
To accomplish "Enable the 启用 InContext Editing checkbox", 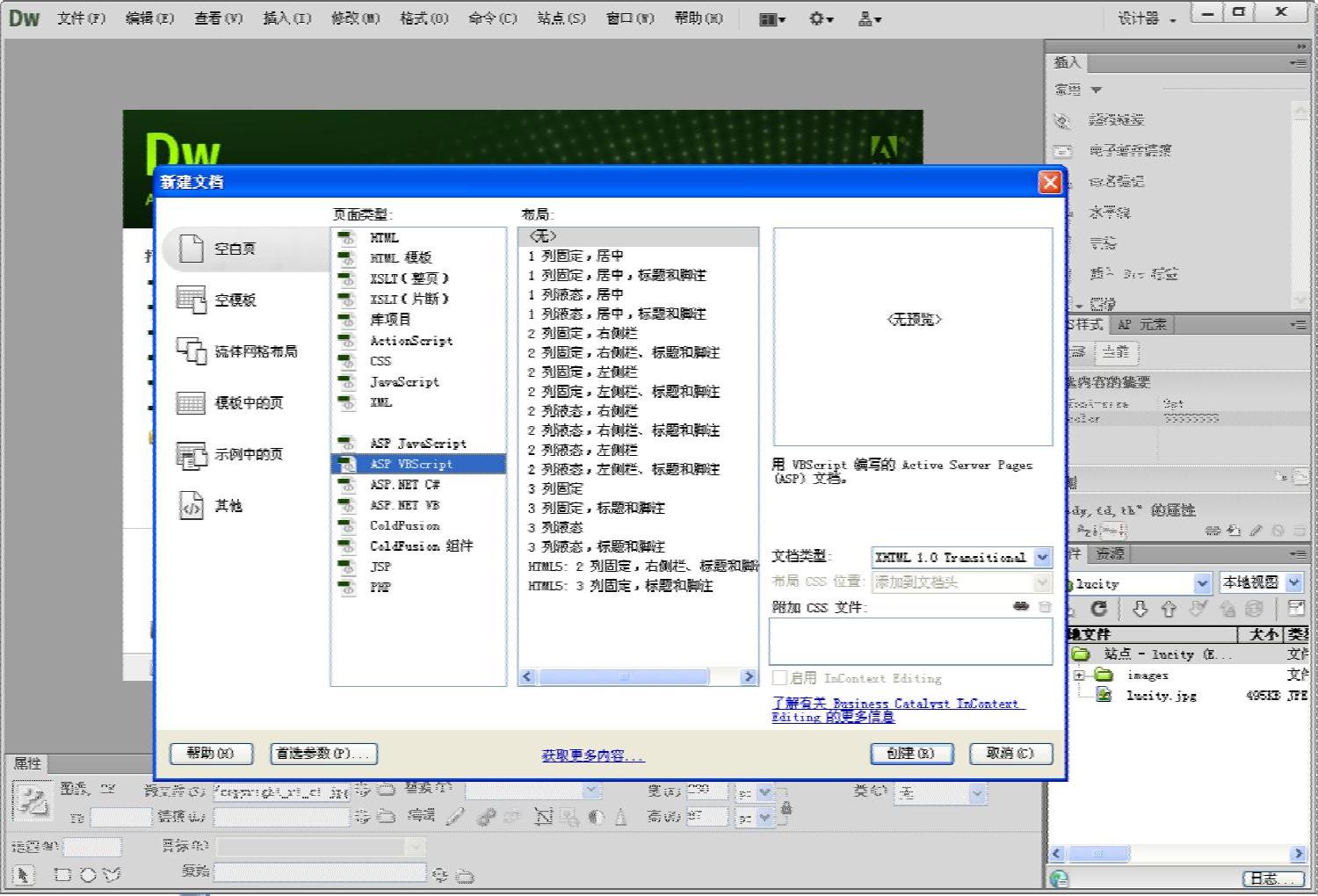I will click(x=779, y=677).
